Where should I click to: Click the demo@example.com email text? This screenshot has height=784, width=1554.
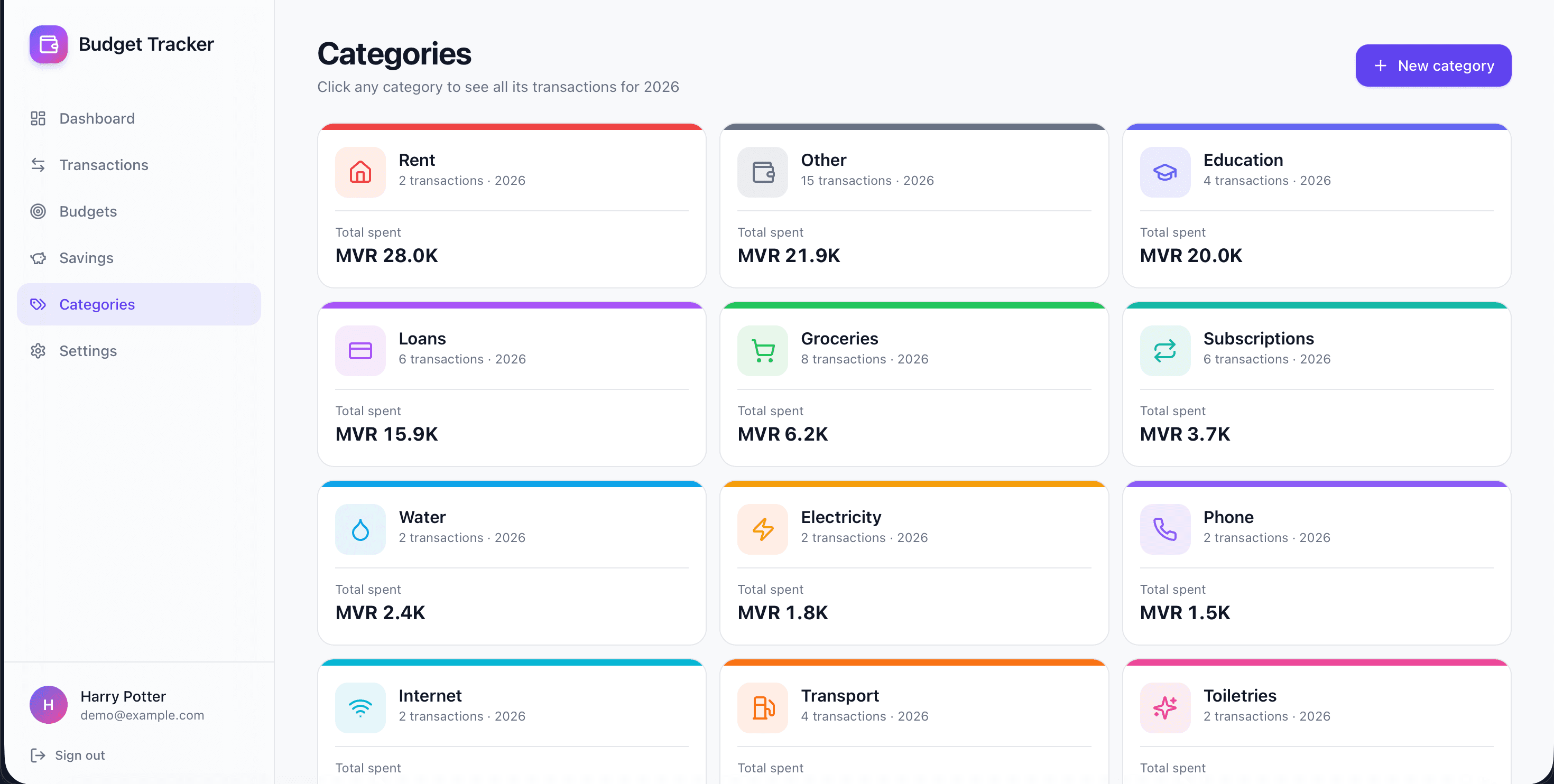[x=142, y=715]
